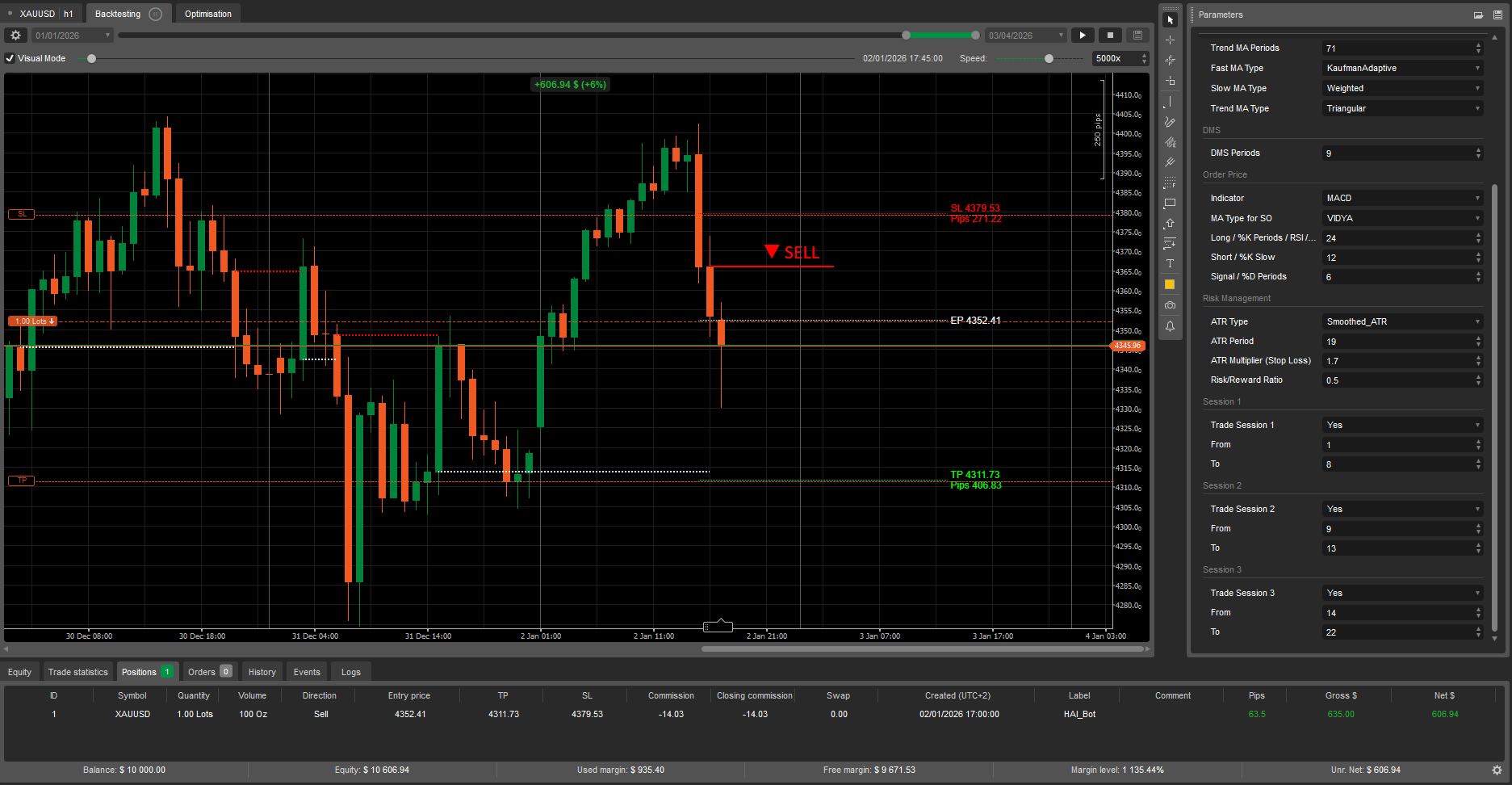The image size is (1512, 785).
Task: Click the camera screenshot icon
Action: click(x=1170, y=305)
